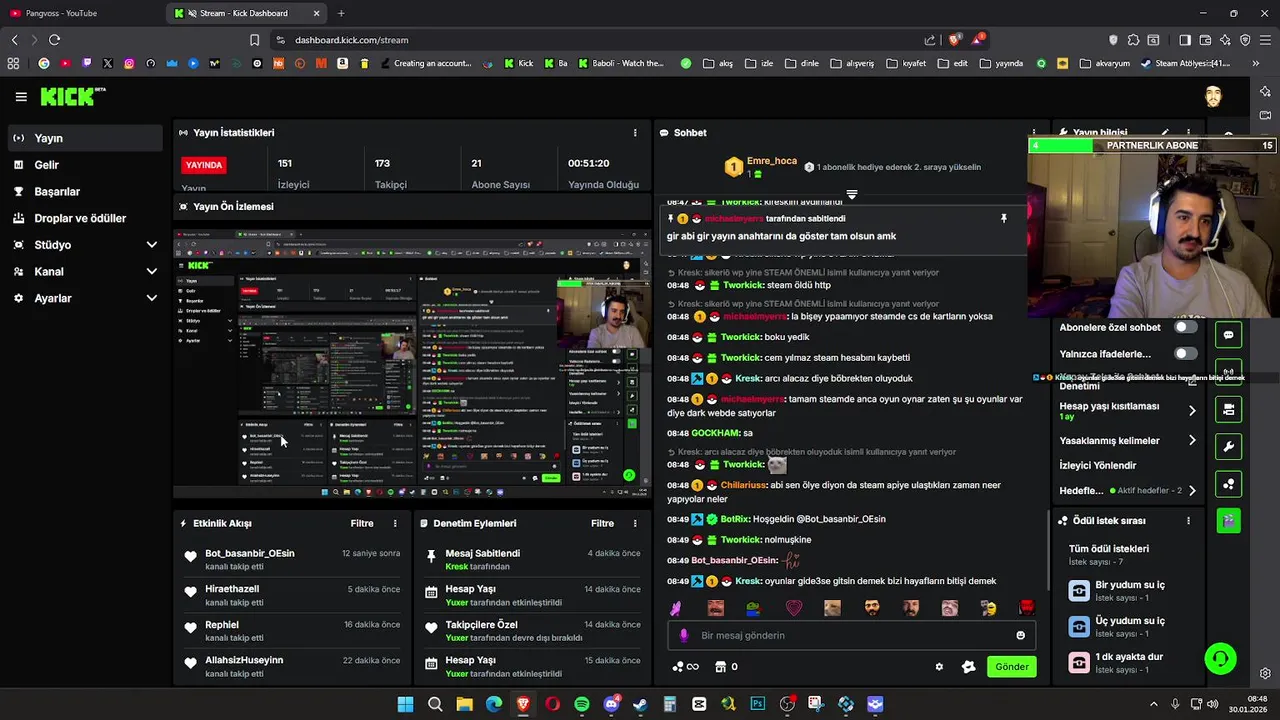The height and width of the screenshot is (720, 1280).
Task: Open the Filtre button in Denetim Eylemleri
Action: pyautogui.click(x=602, y=523)
